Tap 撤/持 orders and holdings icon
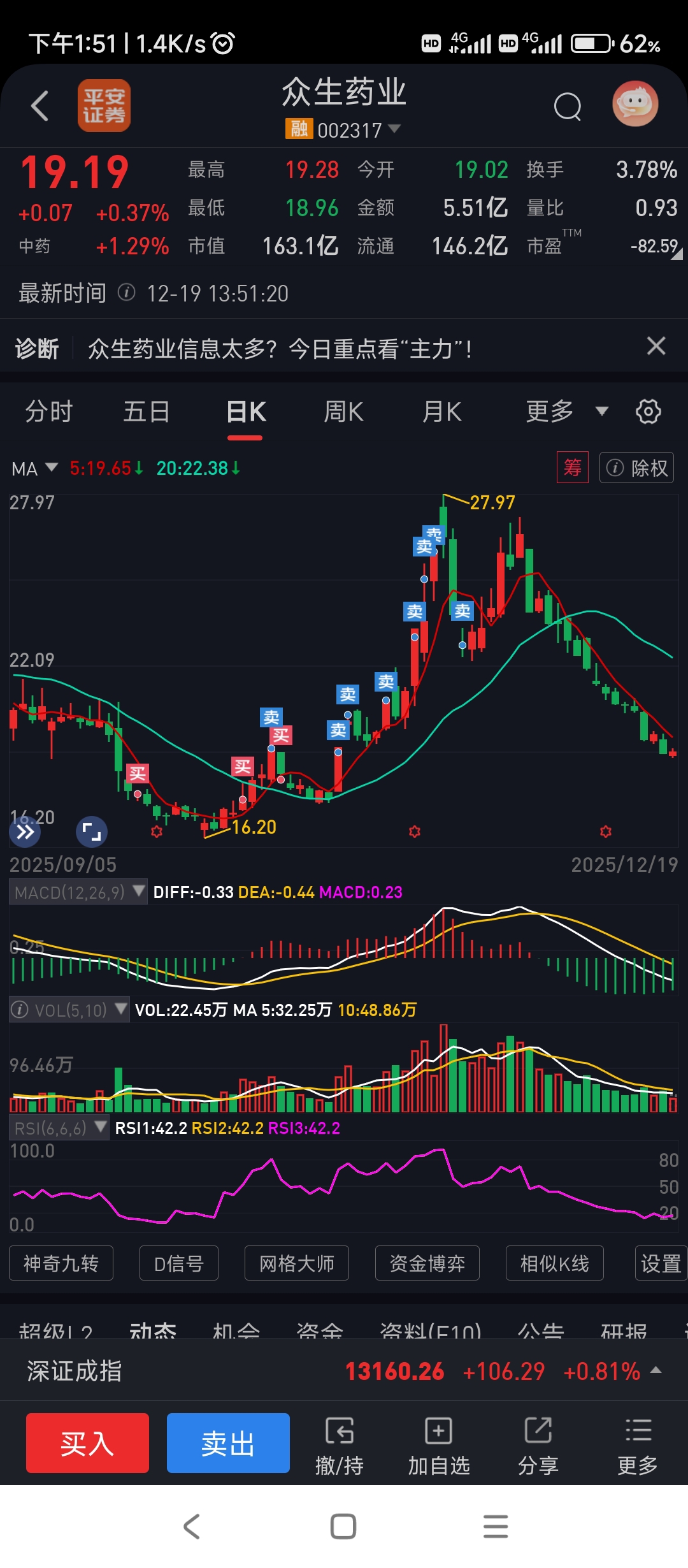 tap(340, 1447)
